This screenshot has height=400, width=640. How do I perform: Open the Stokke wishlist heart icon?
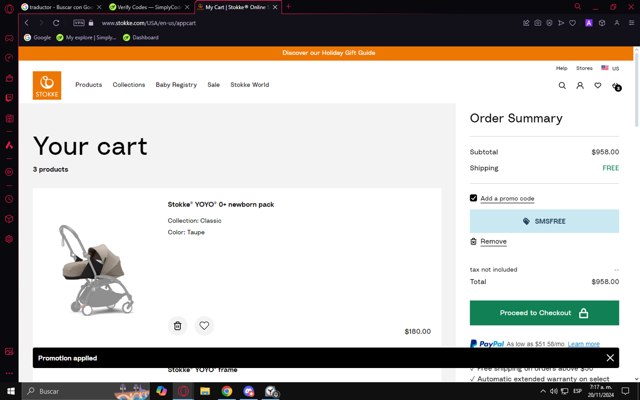598,85
